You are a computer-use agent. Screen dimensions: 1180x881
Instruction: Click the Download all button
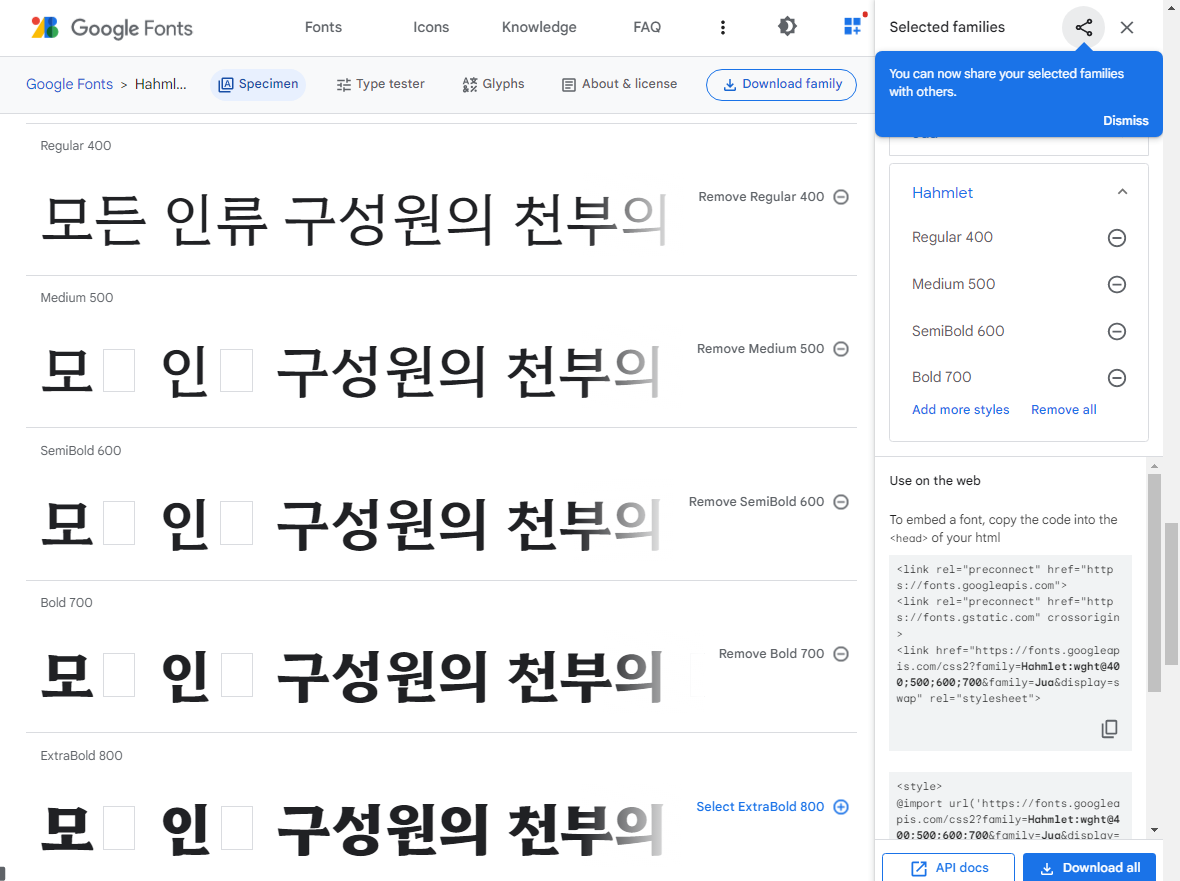1090,867
